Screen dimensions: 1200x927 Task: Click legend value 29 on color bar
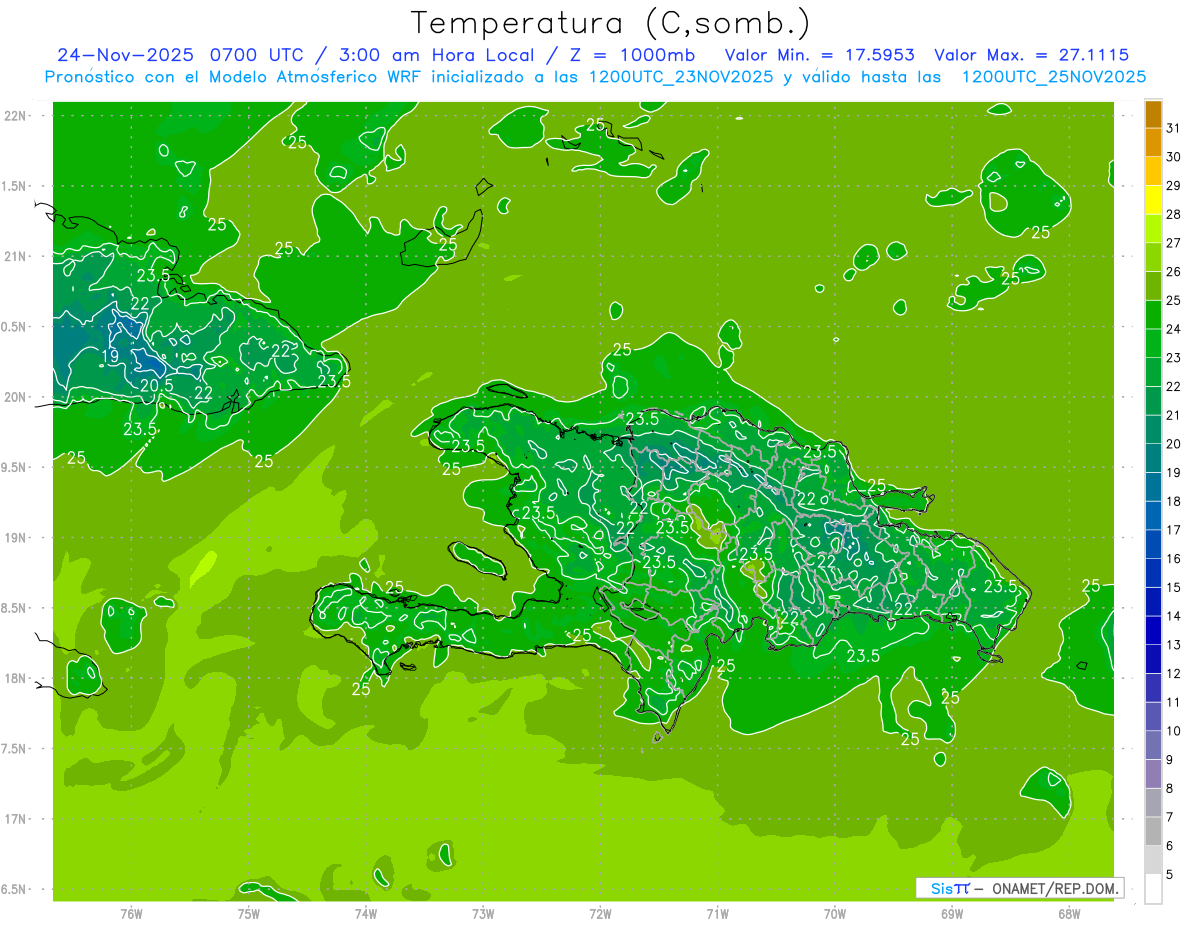tap(1174, 185)
